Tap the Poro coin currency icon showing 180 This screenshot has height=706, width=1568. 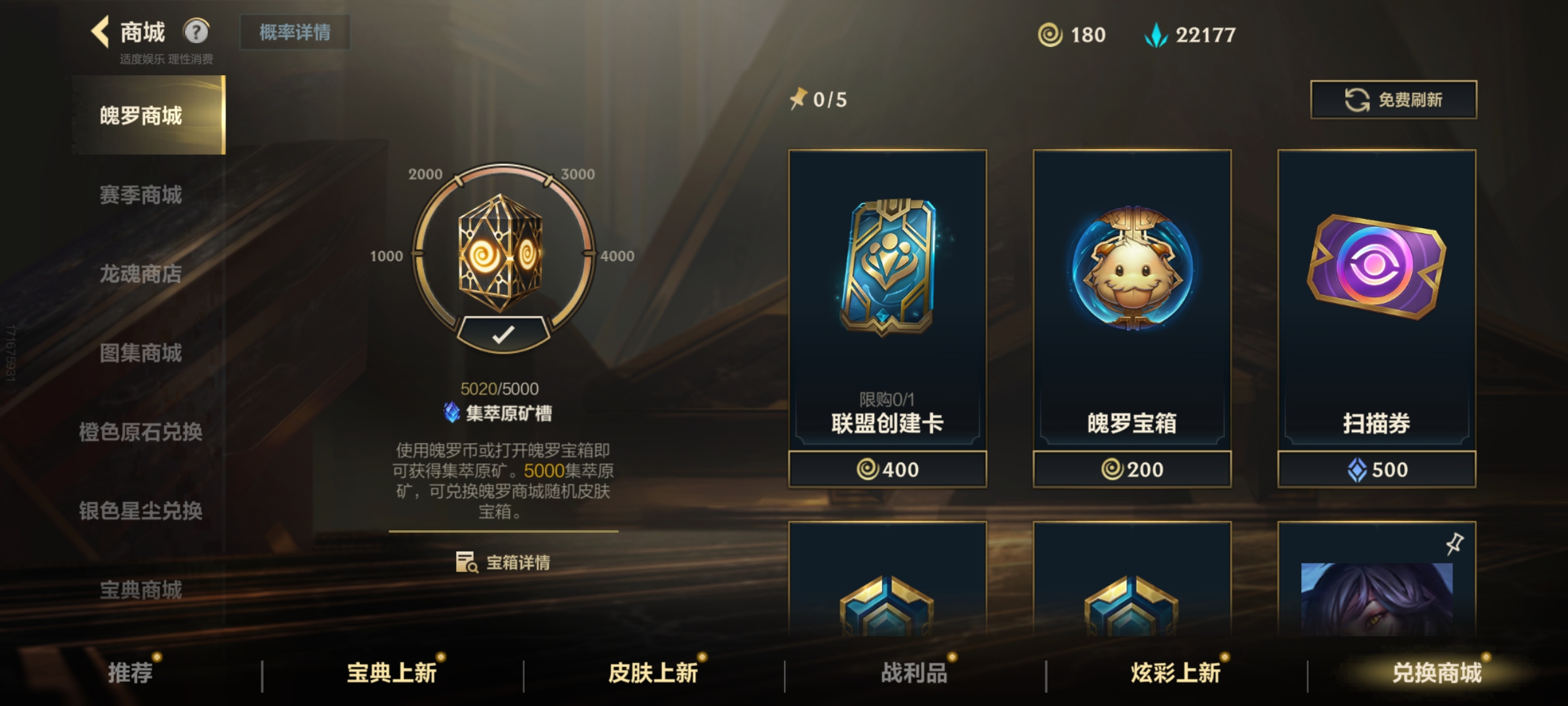(x=1050, y=35)
